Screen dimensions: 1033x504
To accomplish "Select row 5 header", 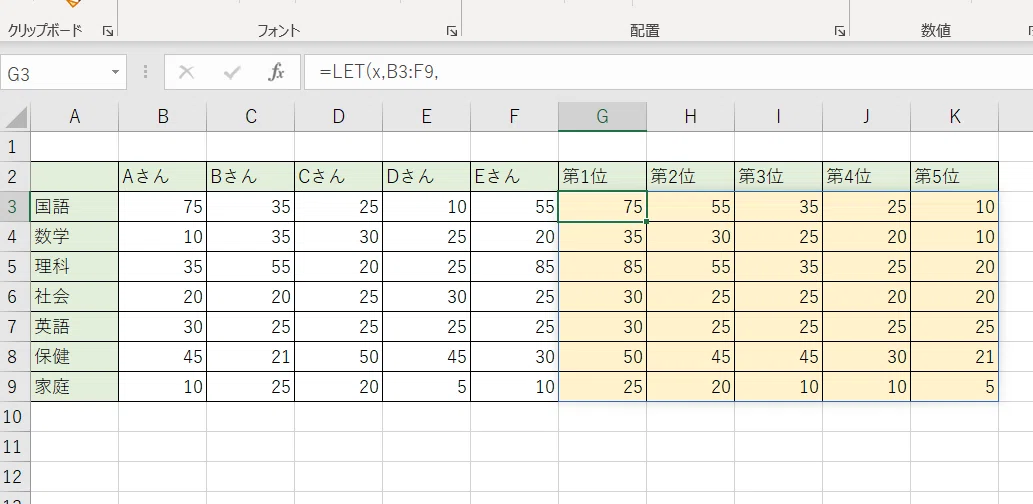I will (15, 267).
